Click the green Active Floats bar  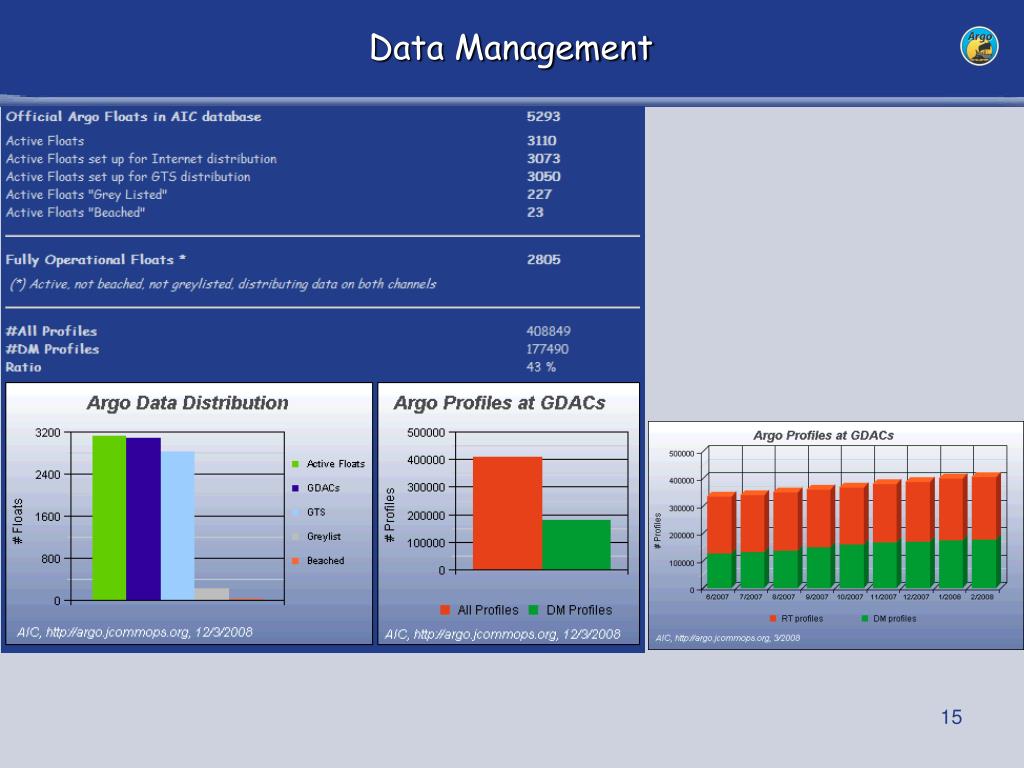tap(109, 518)
